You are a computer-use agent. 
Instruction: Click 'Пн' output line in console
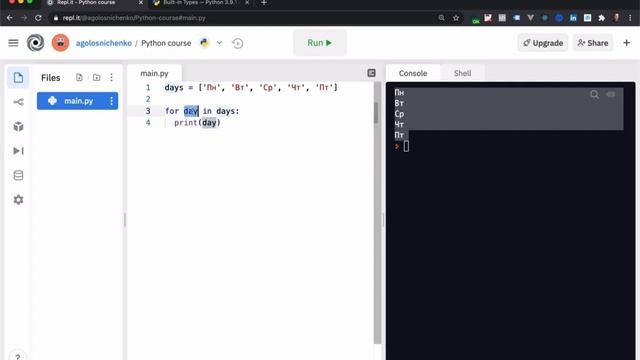(x=399, y=93)
